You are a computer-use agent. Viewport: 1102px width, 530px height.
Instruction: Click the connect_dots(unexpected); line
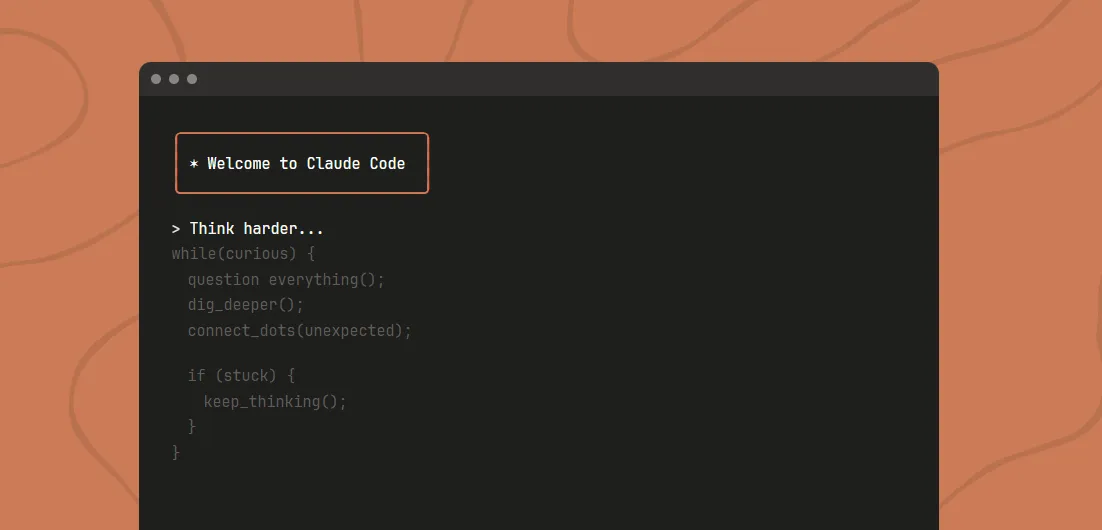pos(299,331)
